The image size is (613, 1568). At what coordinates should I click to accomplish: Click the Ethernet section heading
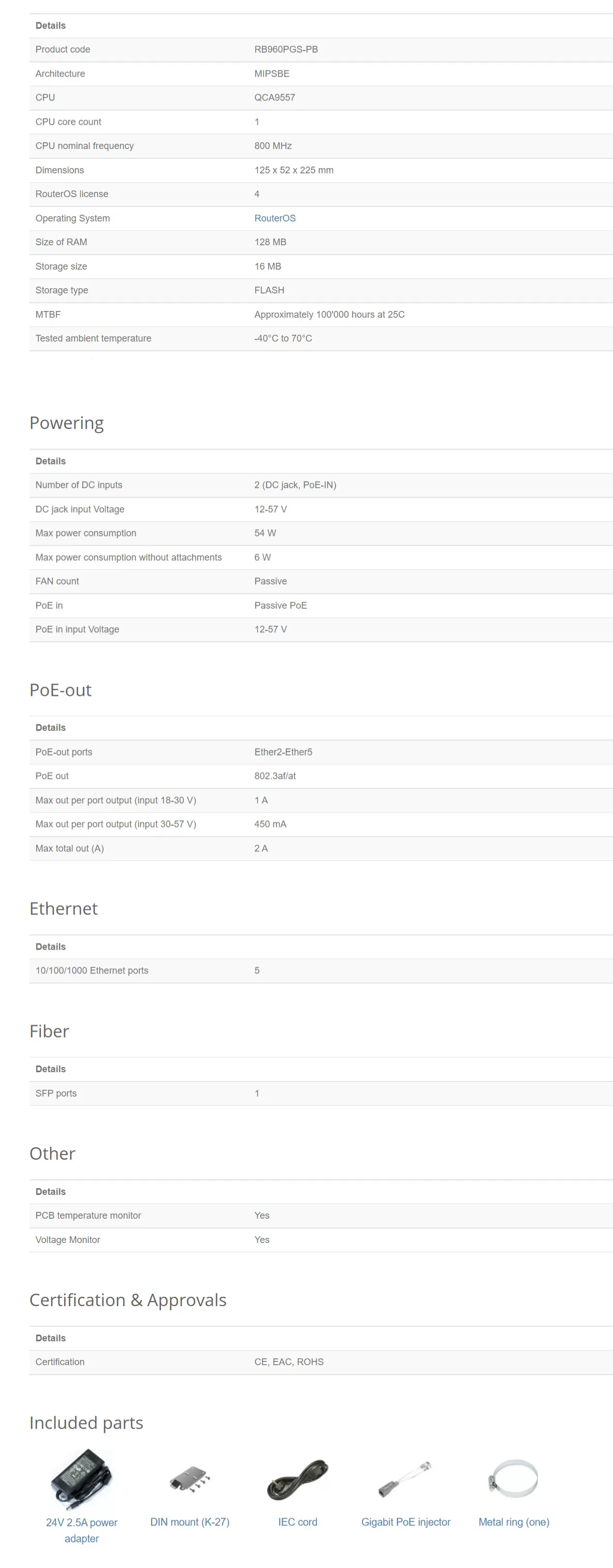click(x=63, y=908)
